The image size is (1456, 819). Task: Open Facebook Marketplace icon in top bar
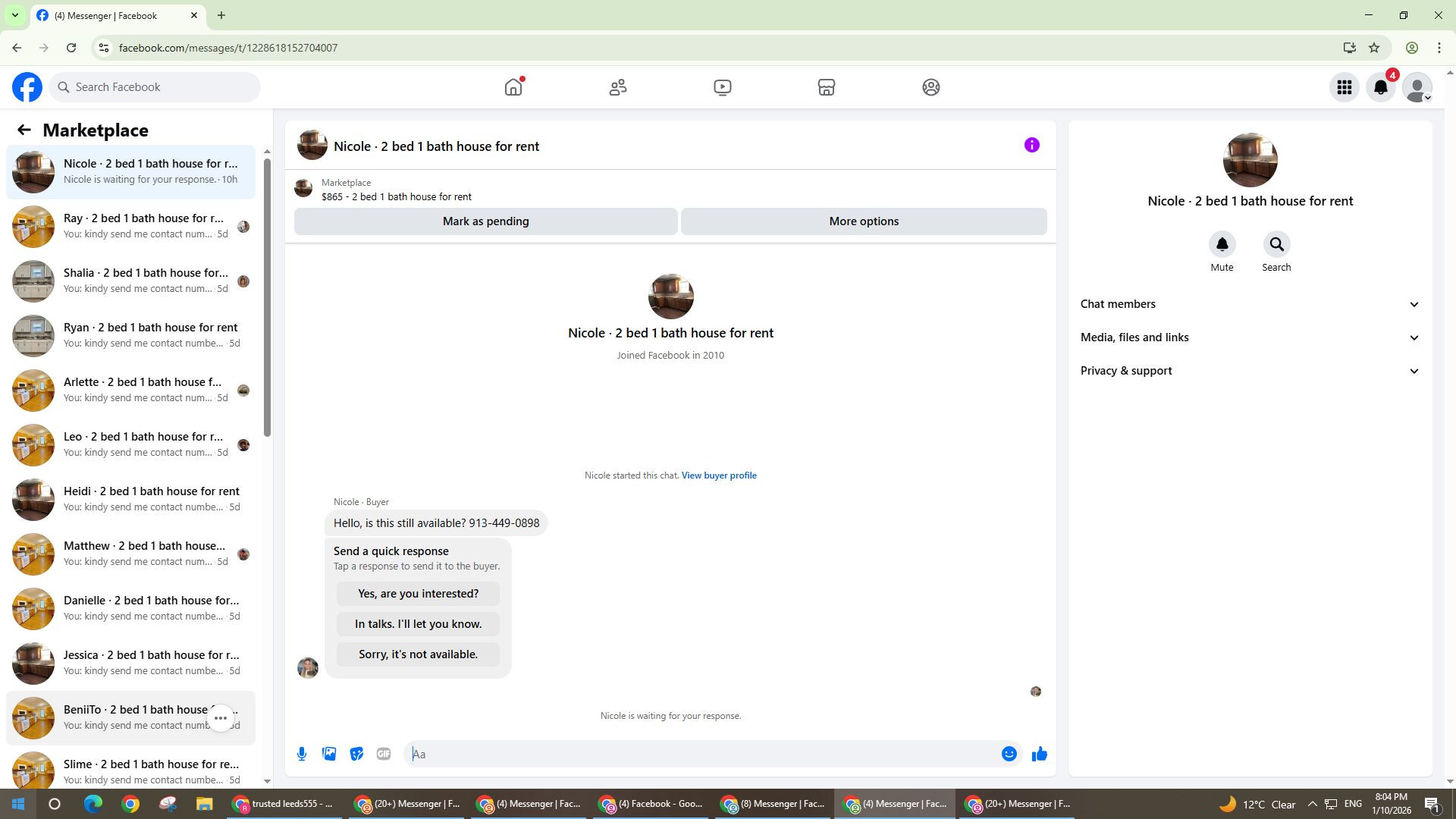point(826,87)
